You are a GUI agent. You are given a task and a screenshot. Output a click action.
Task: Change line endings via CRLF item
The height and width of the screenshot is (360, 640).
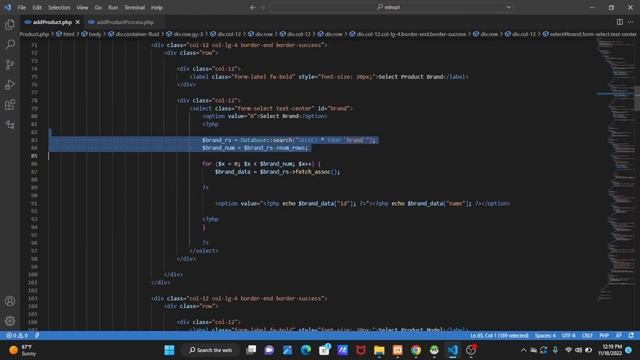[x=587, y=336]
